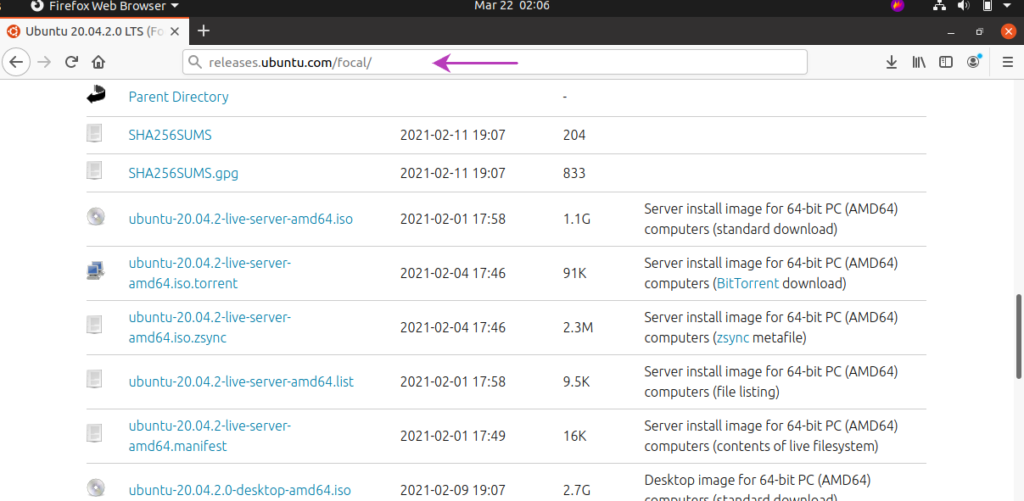Screen dimensions: 1024x501
Task: Select the 2.7G size value
Action: pyautogui.click(x=577, y=490)
